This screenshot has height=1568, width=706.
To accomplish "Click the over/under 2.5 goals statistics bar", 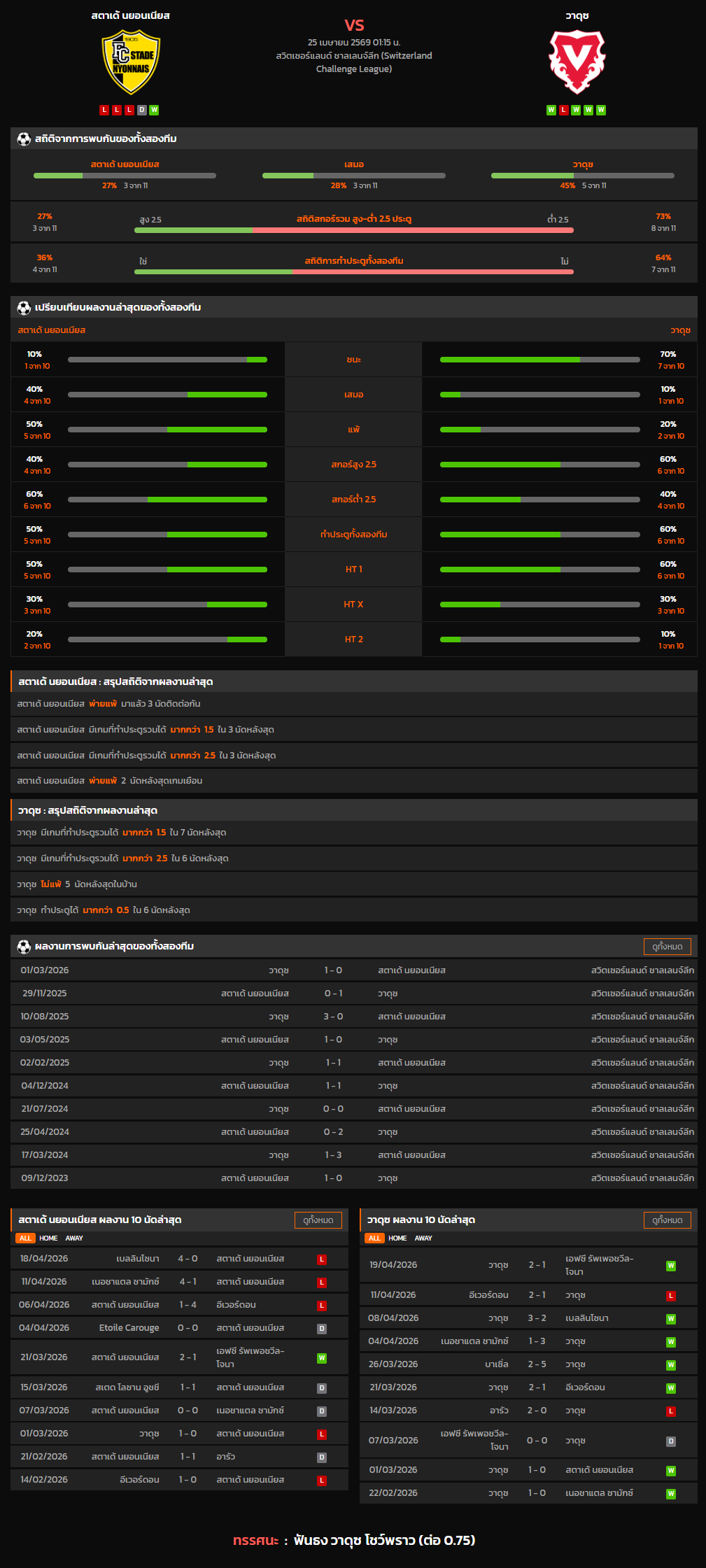I will [x=353, y=229].
